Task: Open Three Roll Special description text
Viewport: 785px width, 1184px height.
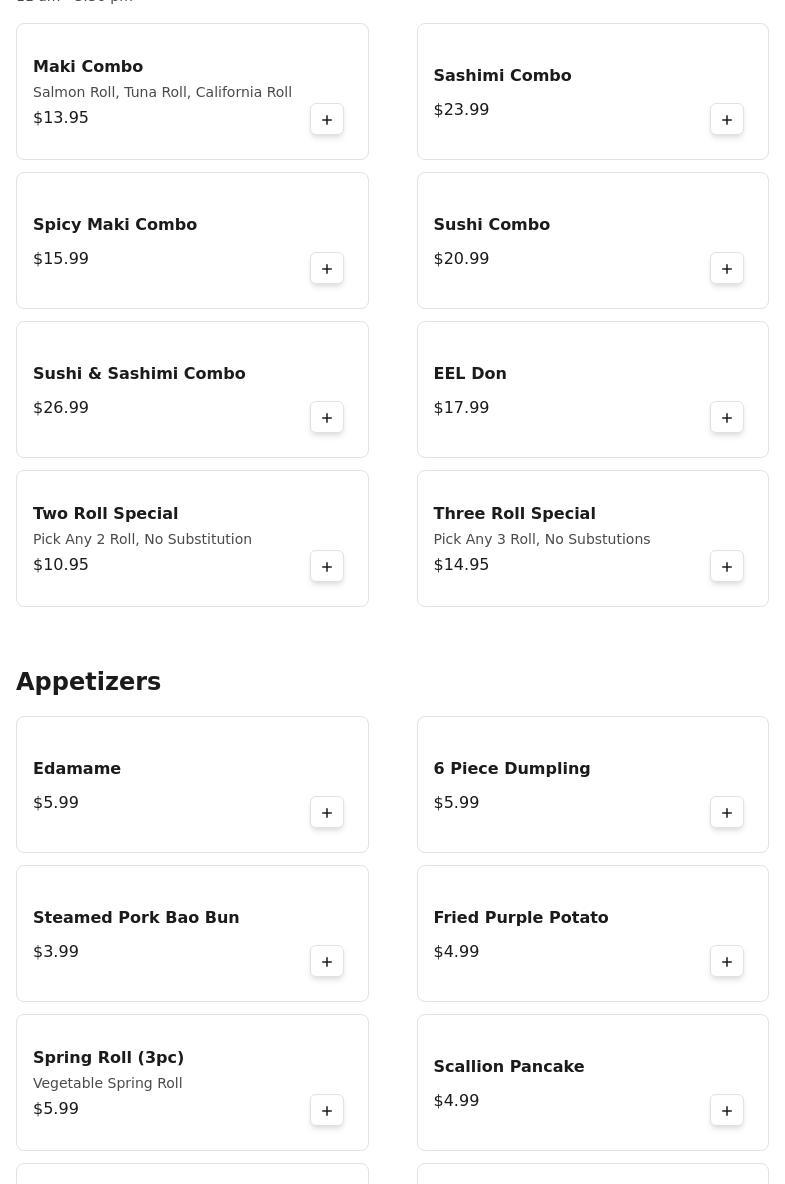Action: point(541,539)
